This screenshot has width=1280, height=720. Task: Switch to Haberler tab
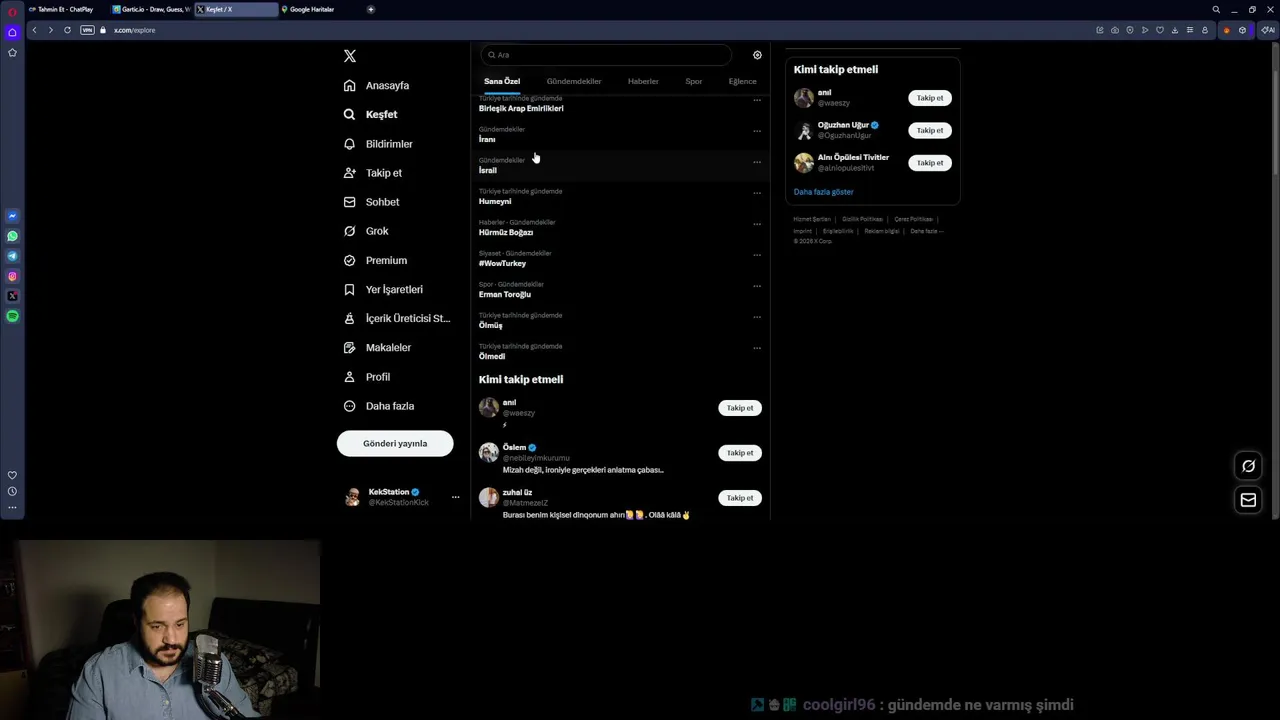pyautogui.click(x=643, y=81)
